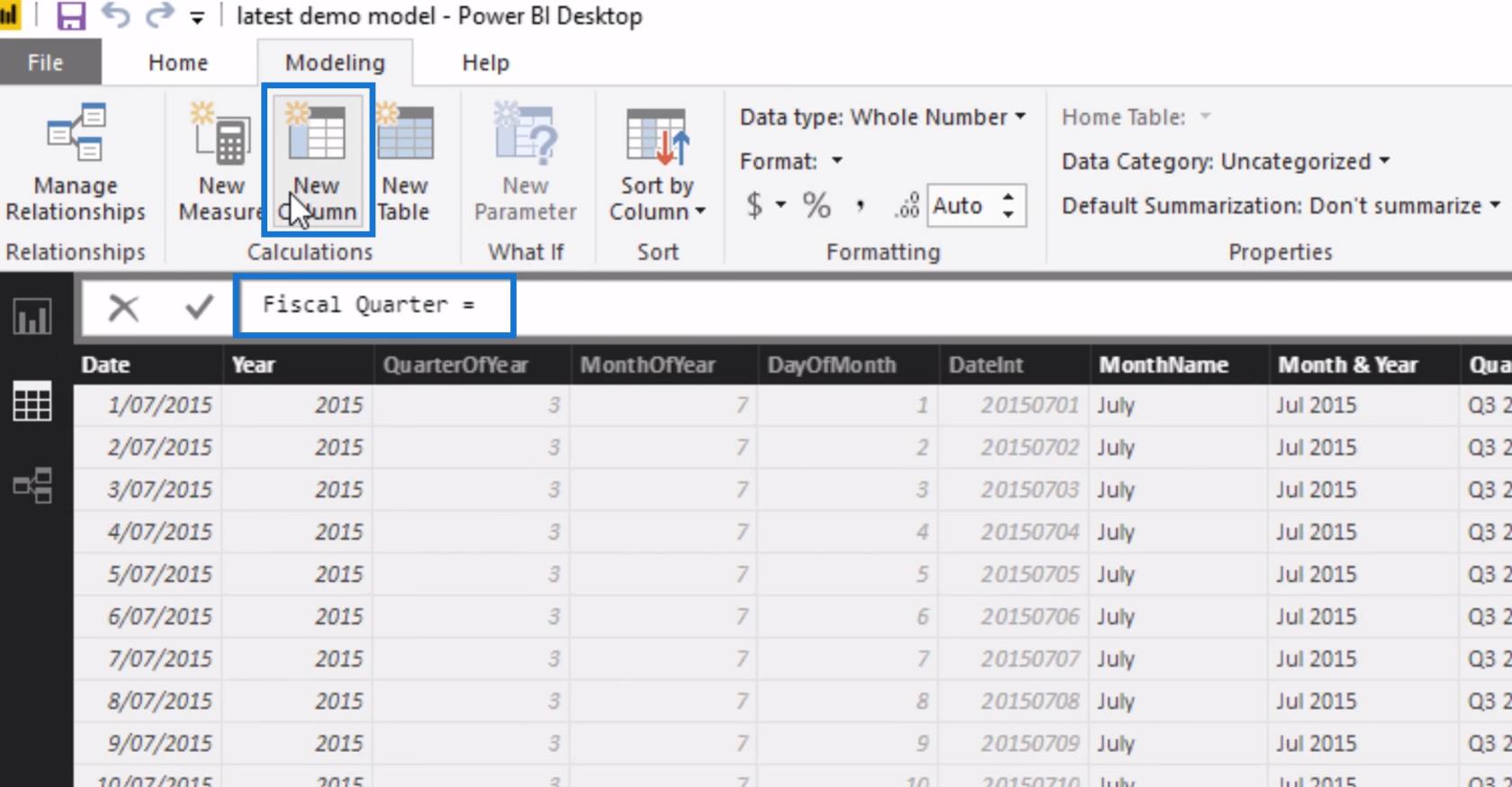The image size is (1512, 787).
Task: Open Manage Relationships
Action: click(76, 162)
